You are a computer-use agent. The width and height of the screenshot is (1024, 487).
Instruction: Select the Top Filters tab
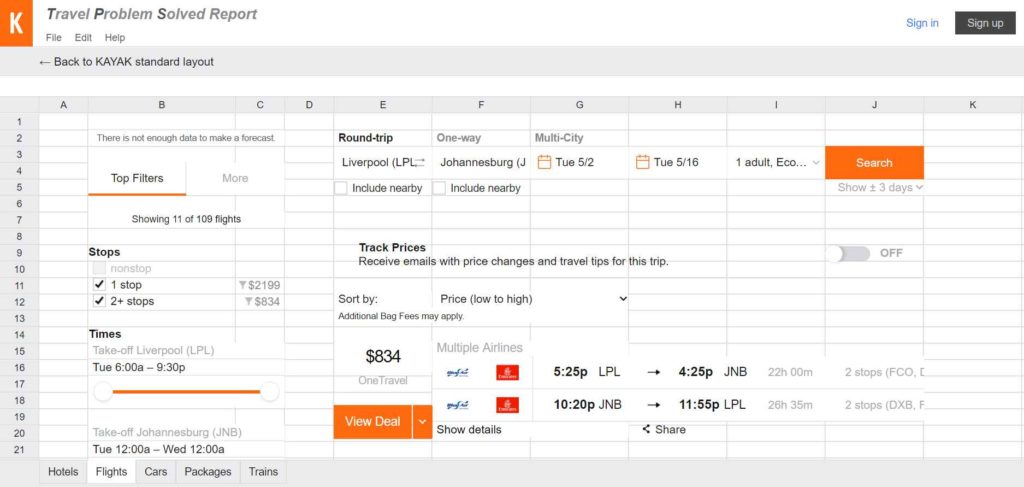(137, 178)
